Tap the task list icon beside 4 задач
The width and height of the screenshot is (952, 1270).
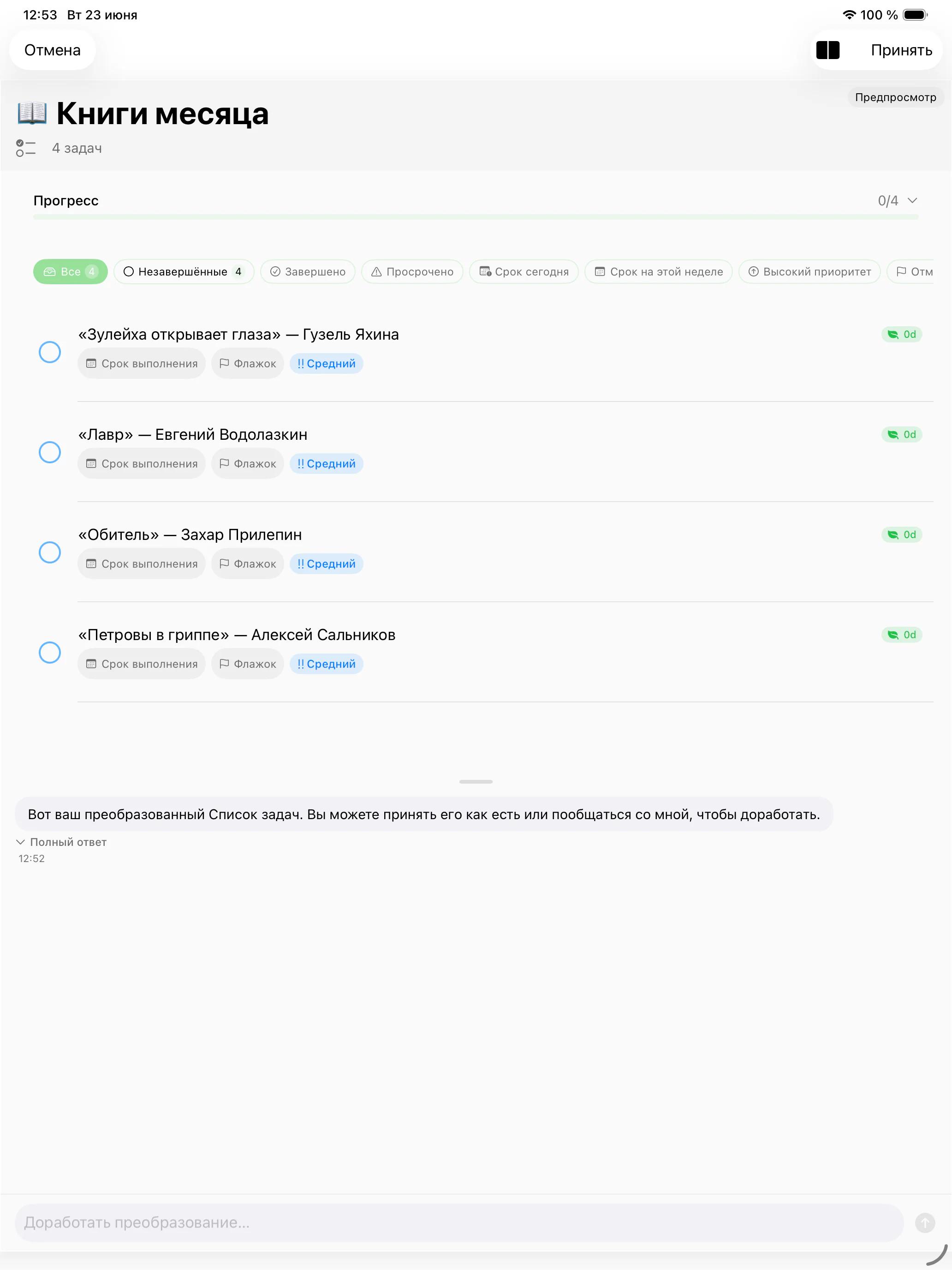(x=26, y=148)
